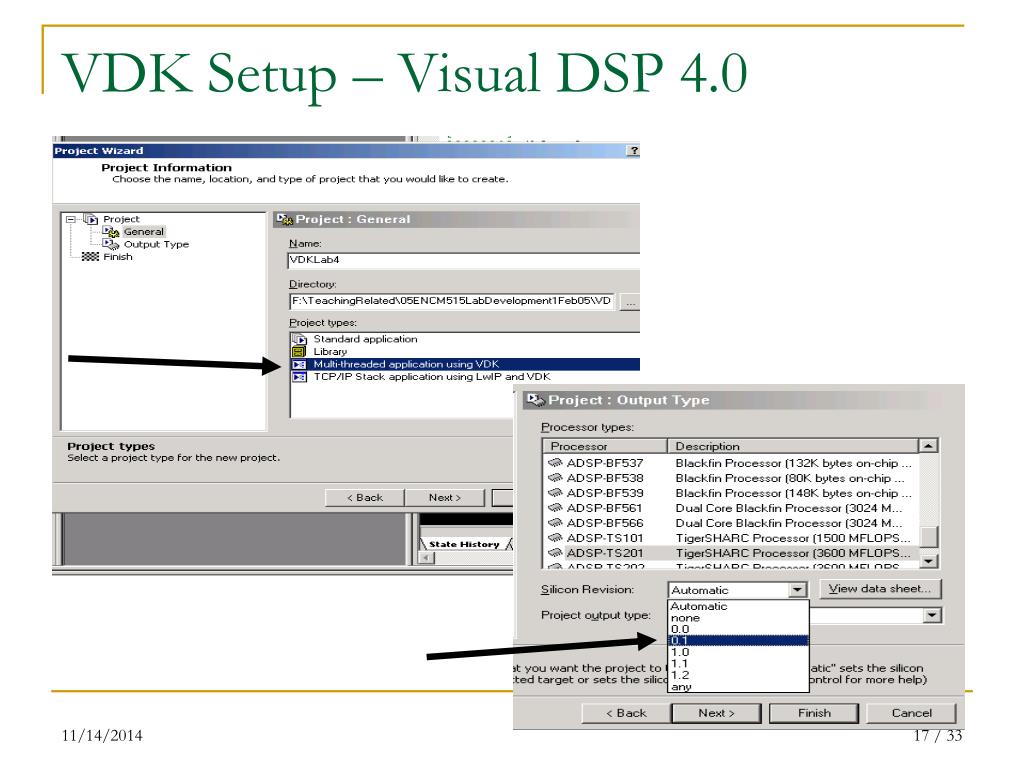Click Next on the Output Type page

pyautogui.click(x=716, y=713)
